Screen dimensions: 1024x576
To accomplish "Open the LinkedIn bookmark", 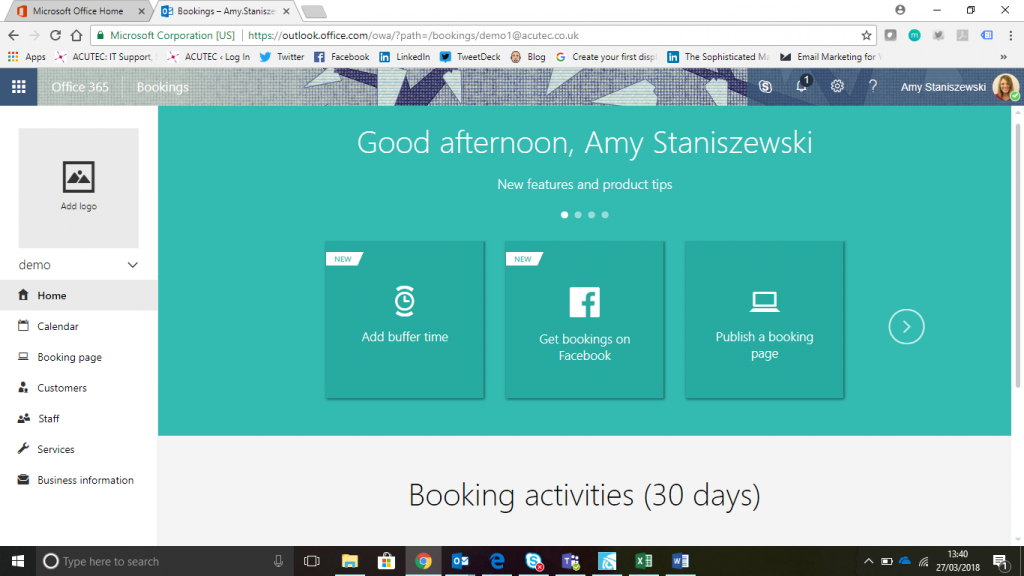I will (x=405, y=57).
